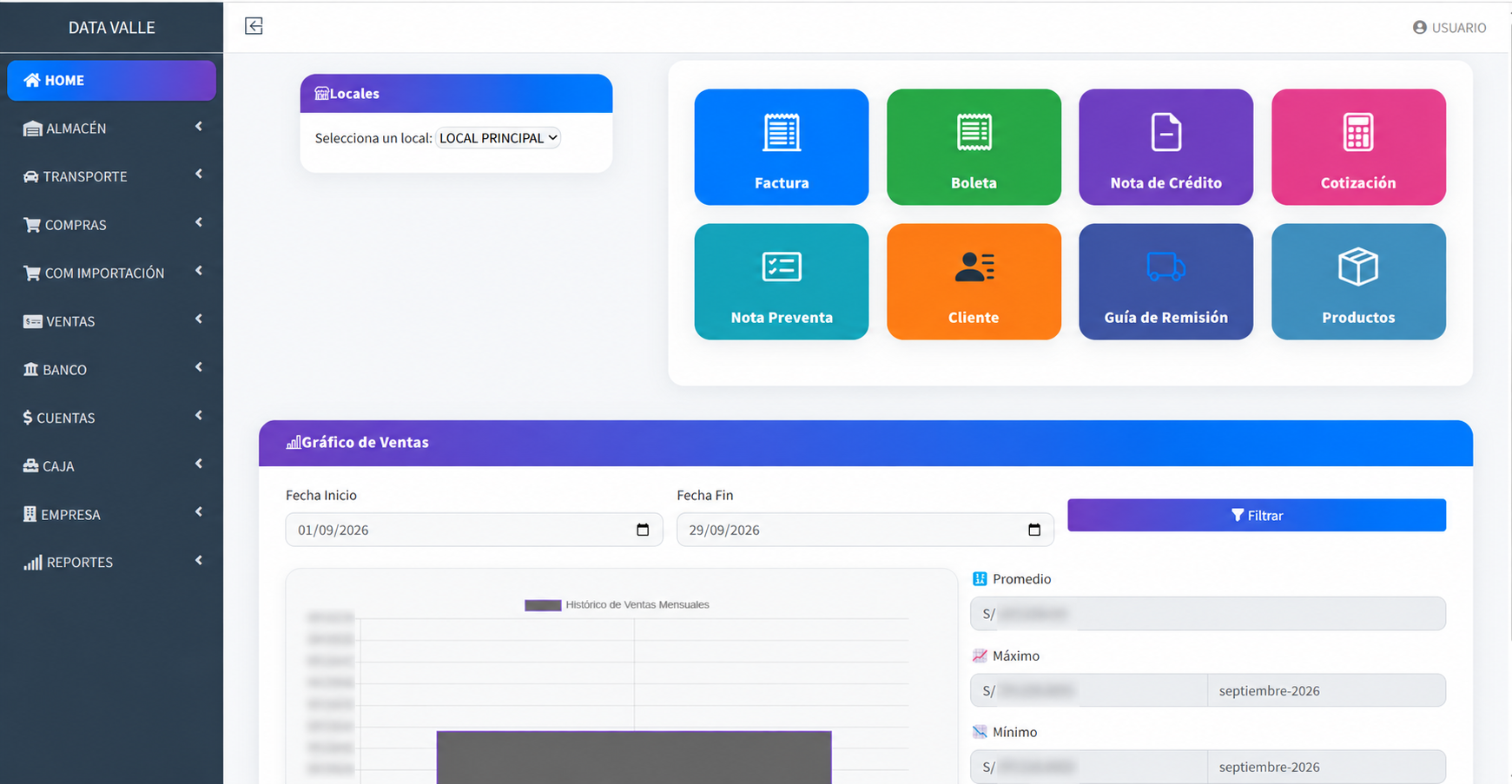Open the Productos box tile
The height and width of the screenshot is (784, 1512).
point(1358,281)
